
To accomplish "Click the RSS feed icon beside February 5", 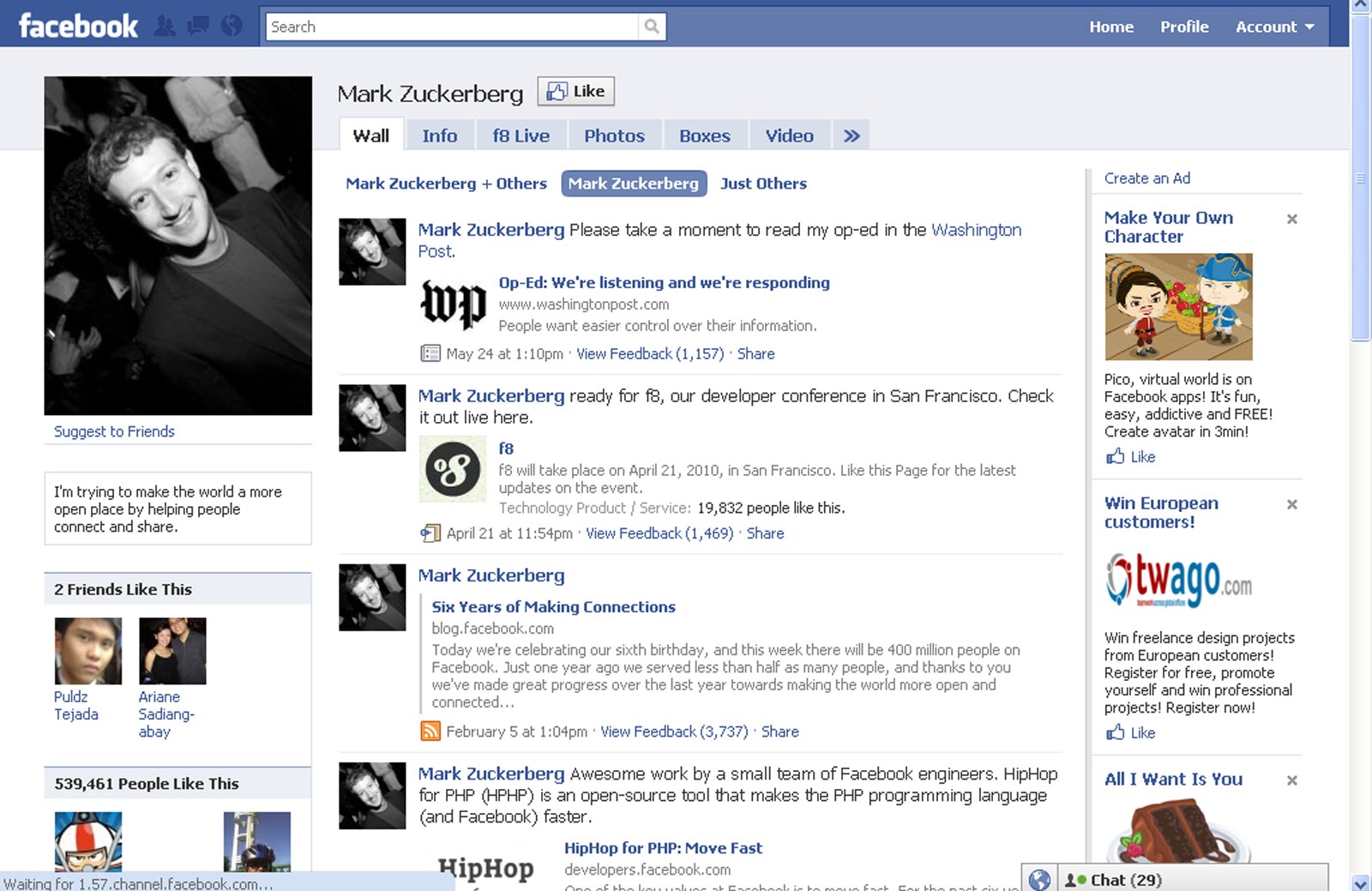I will 430,731.
